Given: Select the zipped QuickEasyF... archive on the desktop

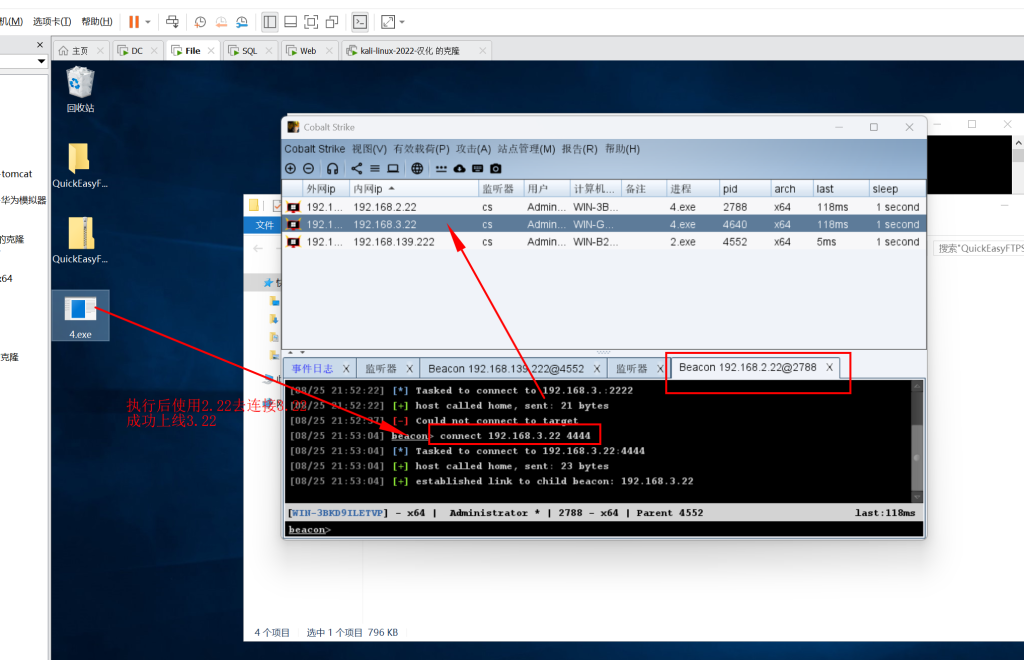Looking at the screenshot, I should (x=80, y=240).
